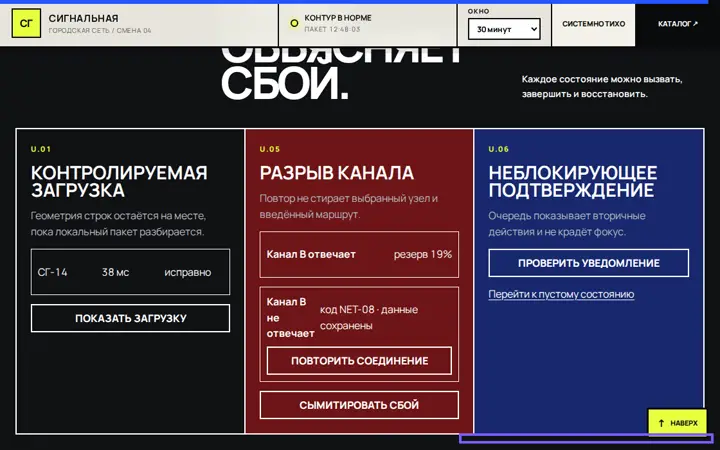Click the ОКНО label above dropdown
Viewport: 720px width, 450px height.
pyautogui.click(x=478, y=11)
